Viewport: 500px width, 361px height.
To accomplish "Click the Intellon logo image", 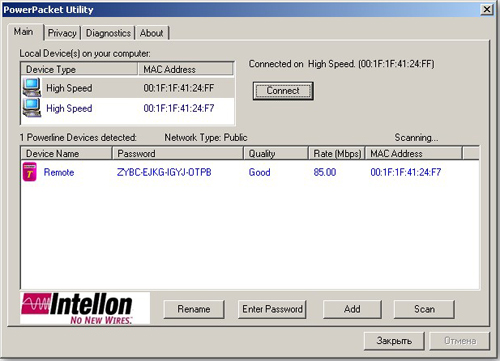I will pos(85,308).
